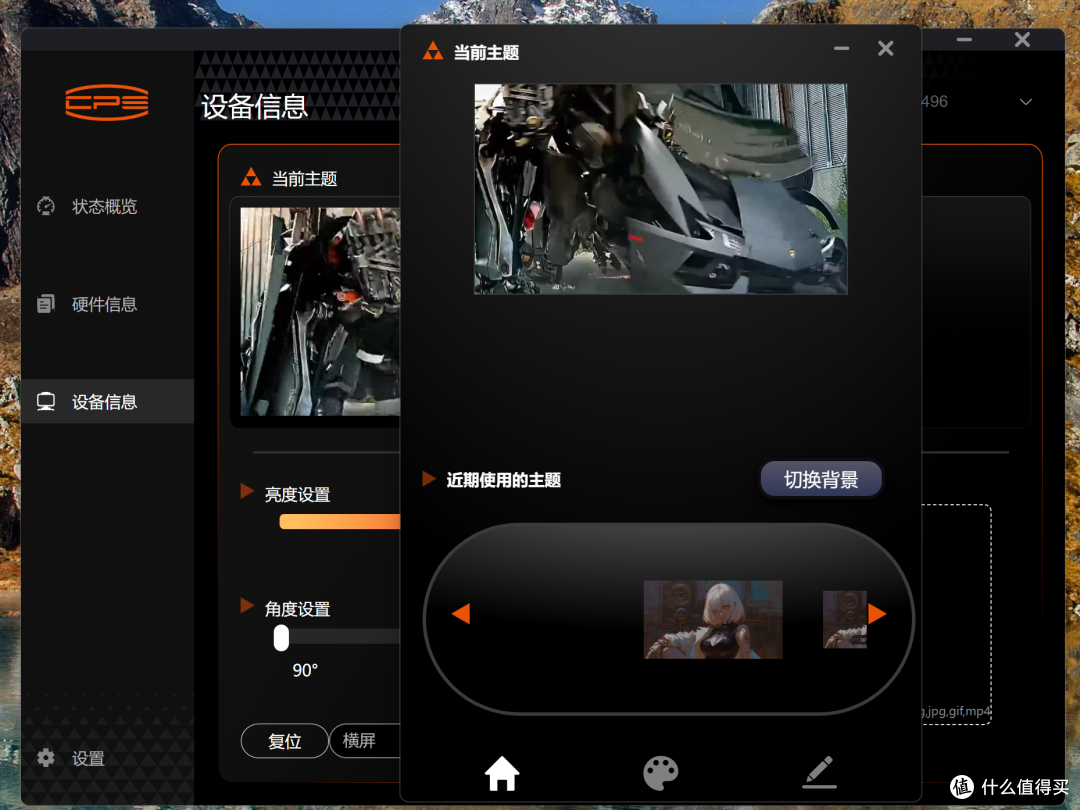This screenshot has width=1080, height=810.
Task: Open the pencil edit icon
Action: tap(820, 772)
